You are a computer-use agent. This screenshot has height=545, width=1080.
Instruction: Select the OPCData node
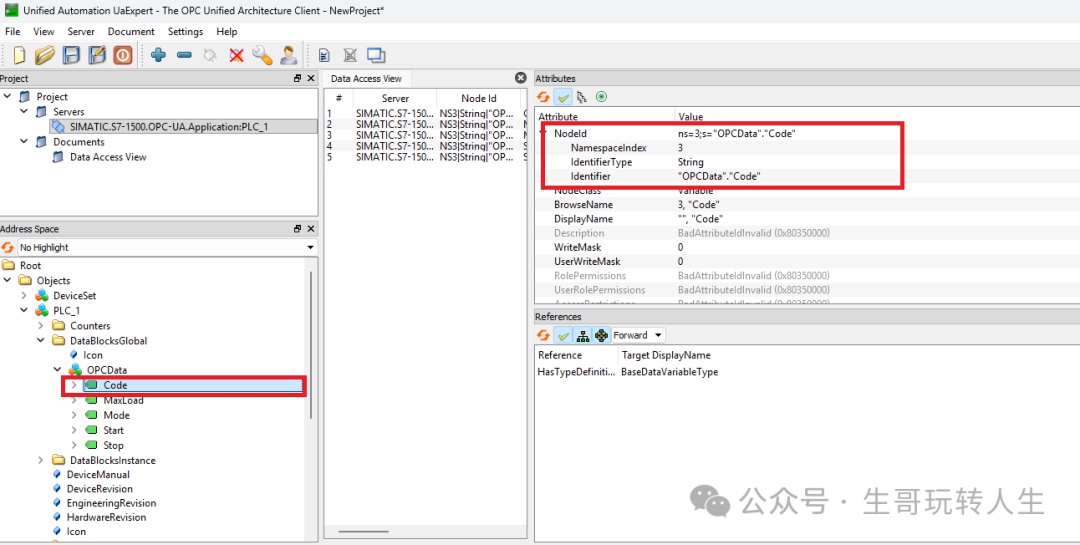coord(106,370)
